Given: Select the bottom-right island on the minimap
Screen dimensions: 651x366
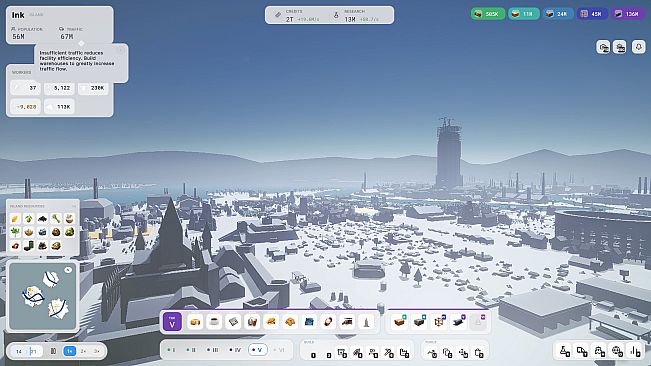Looking at the screenshot, I should 57,308.
